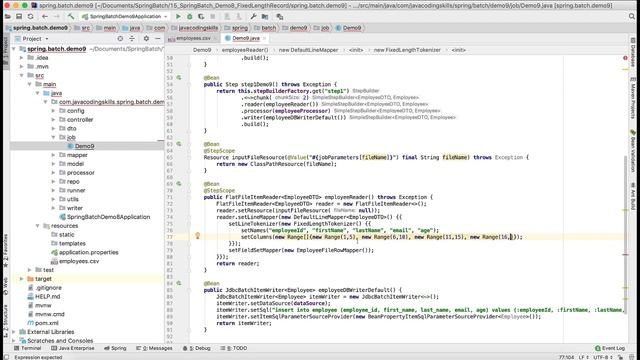Click the bean gutter icon beside employeeReader
The height and width of the screenshot is (360, 640).
(179, 184)
